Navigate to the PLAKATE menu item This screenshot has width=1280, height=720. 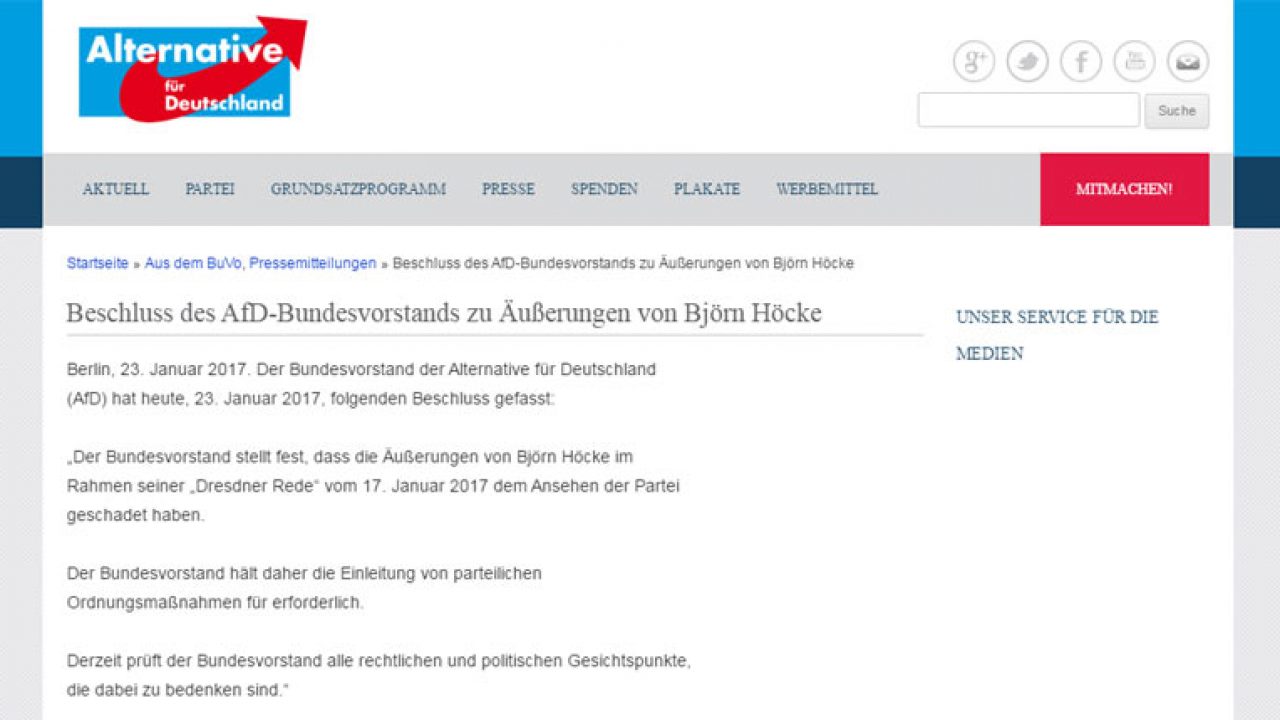point(707,189)
